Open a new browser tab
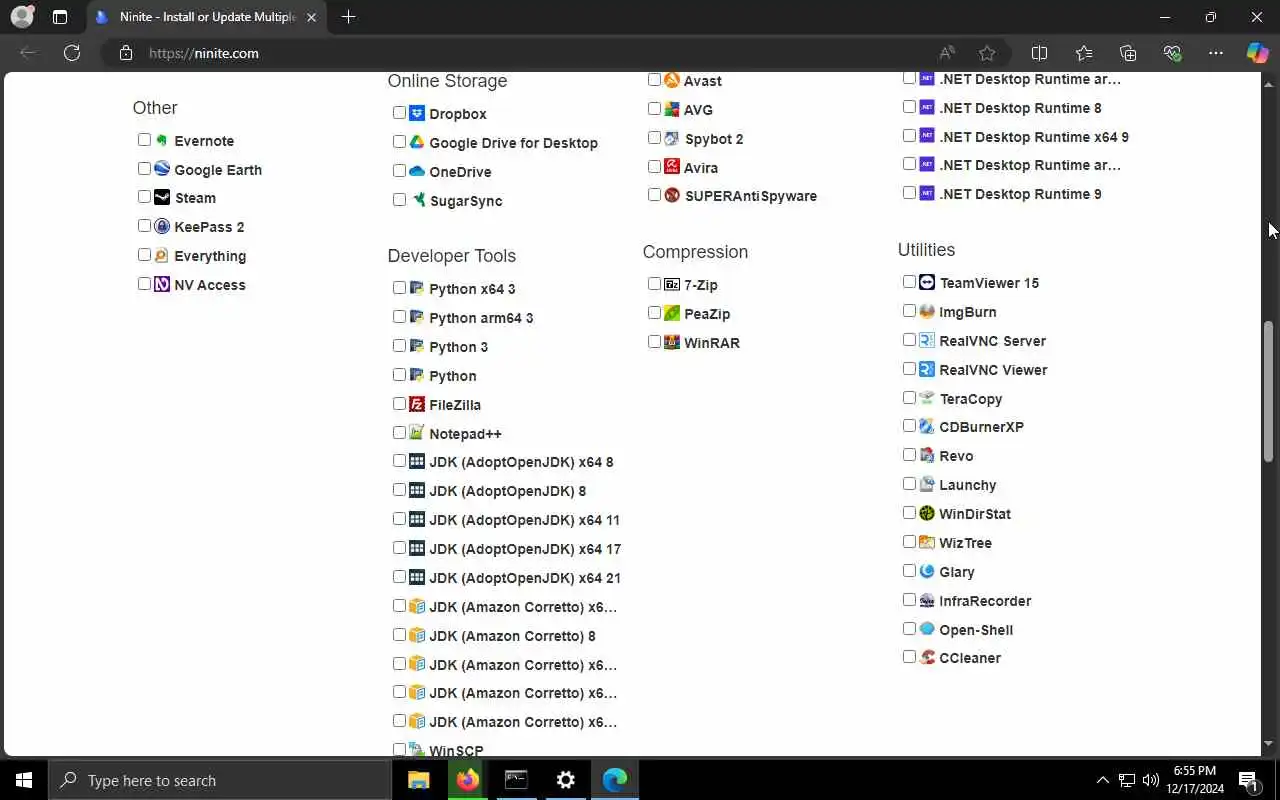Image resolution: width=1280 pixels, height=800 pixels. tap(348, 17)
